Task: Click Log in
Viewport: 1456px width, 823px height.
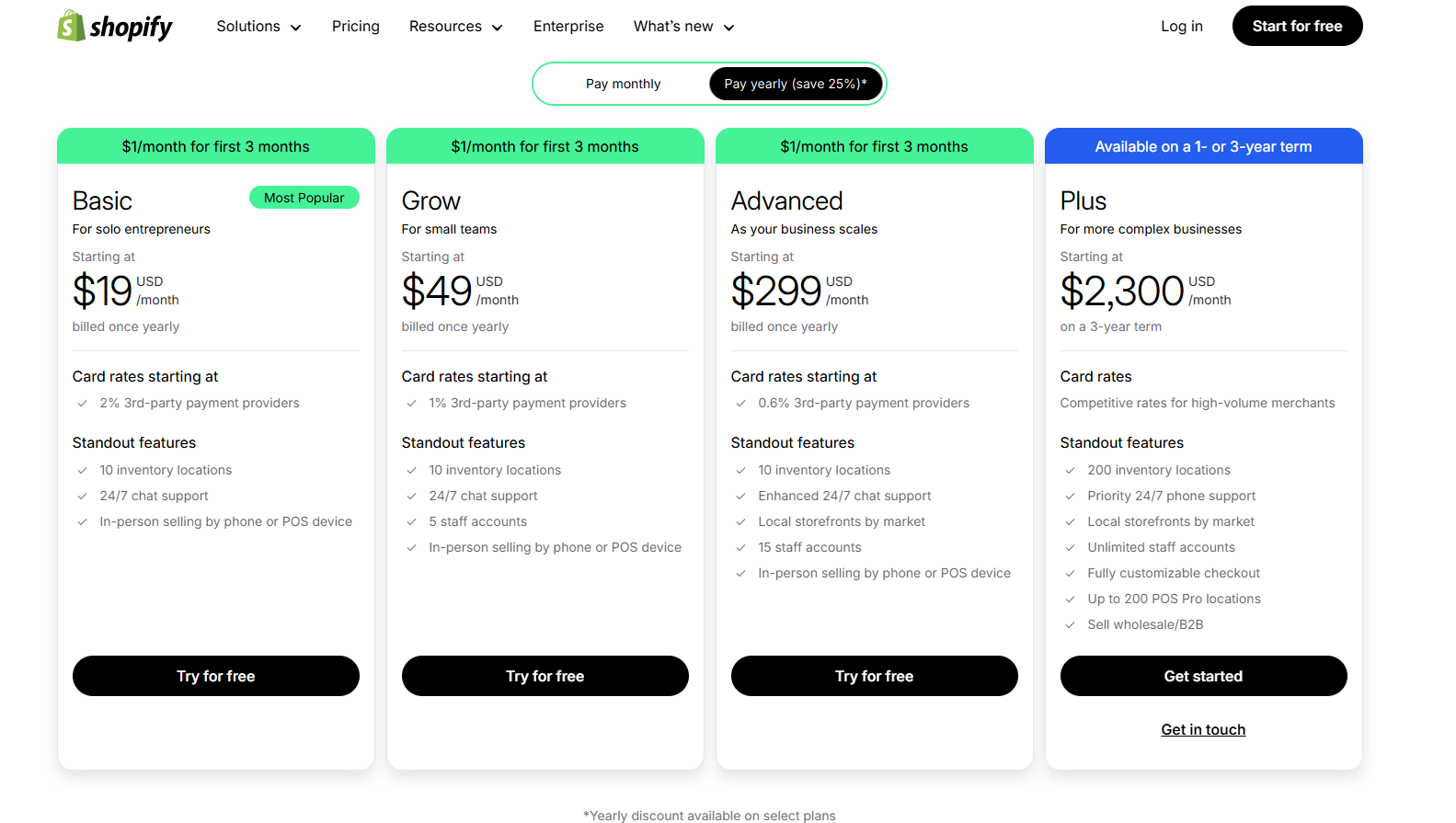Action: (1181, 26)
